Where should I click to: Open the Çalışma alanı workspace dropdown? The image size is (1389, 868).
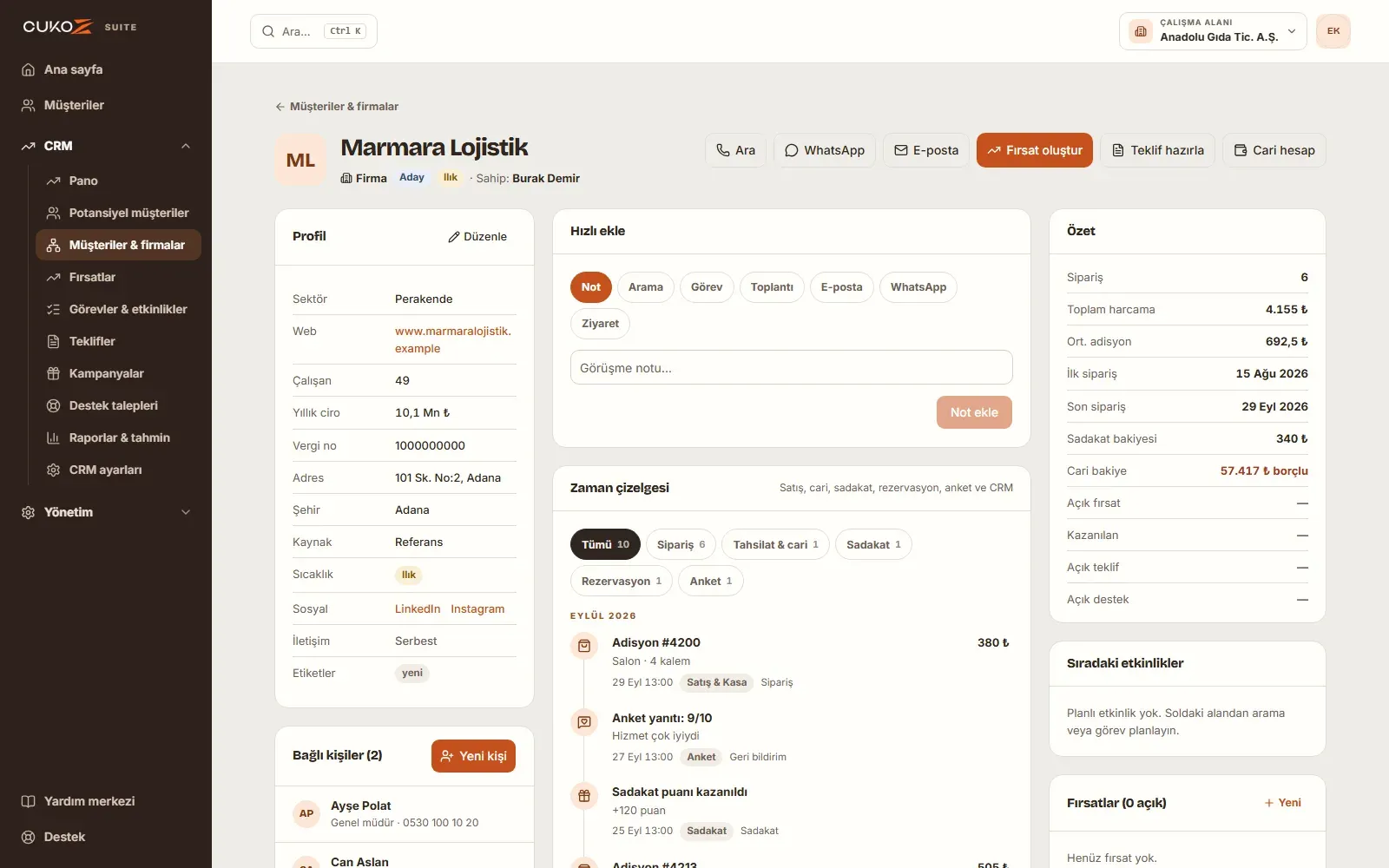1213,31
